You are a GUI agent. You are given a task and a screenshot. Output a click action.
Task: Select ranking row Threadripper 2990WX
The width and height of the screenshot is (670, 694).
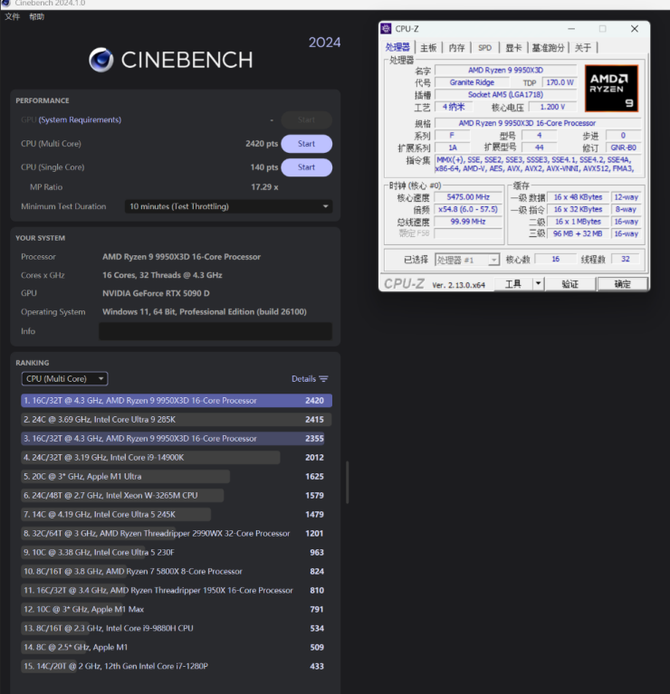[176, 534]
